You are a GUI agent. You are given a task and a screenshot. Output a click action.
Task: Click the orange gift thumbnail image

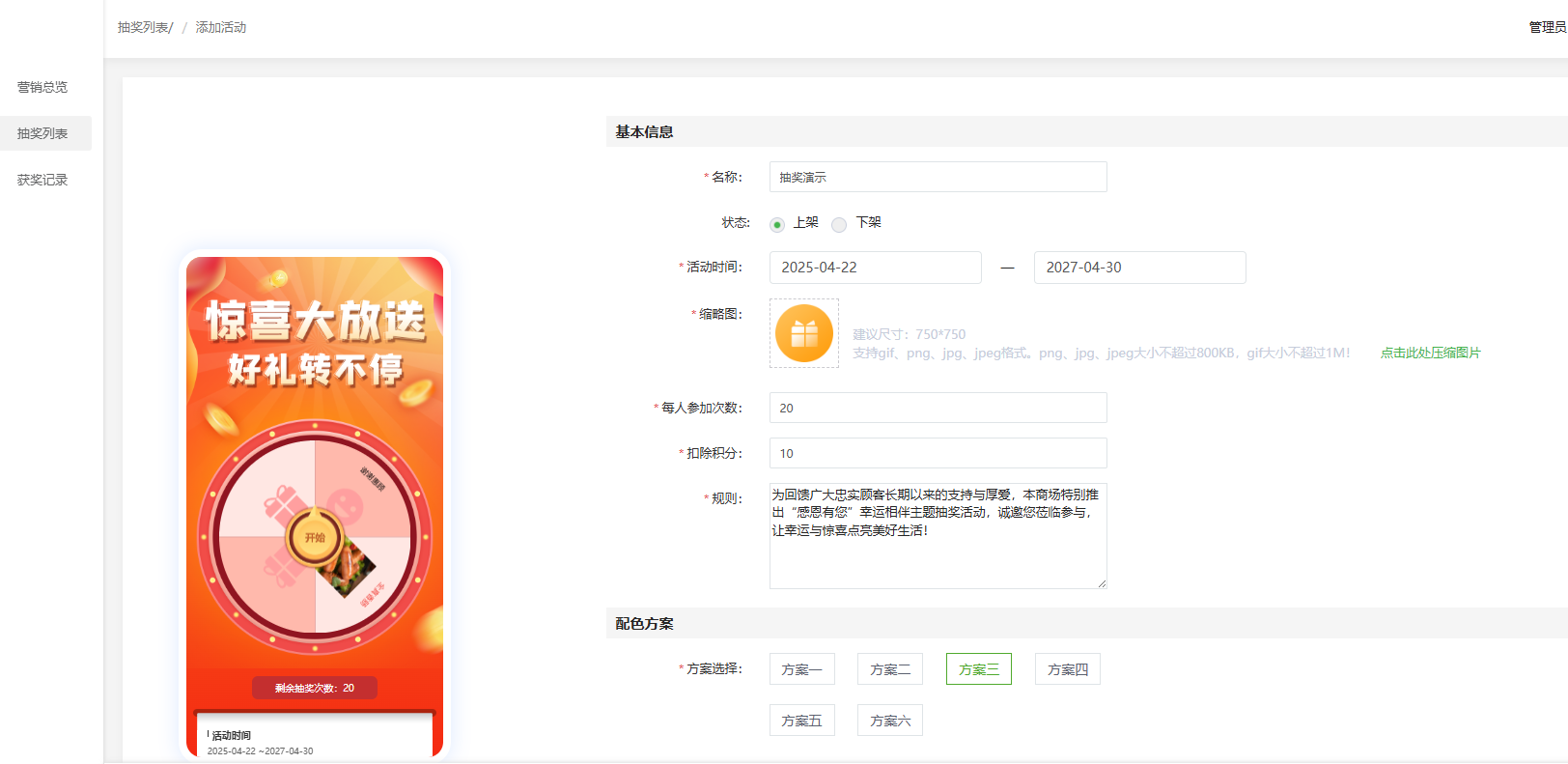click(x=803, y=333)
